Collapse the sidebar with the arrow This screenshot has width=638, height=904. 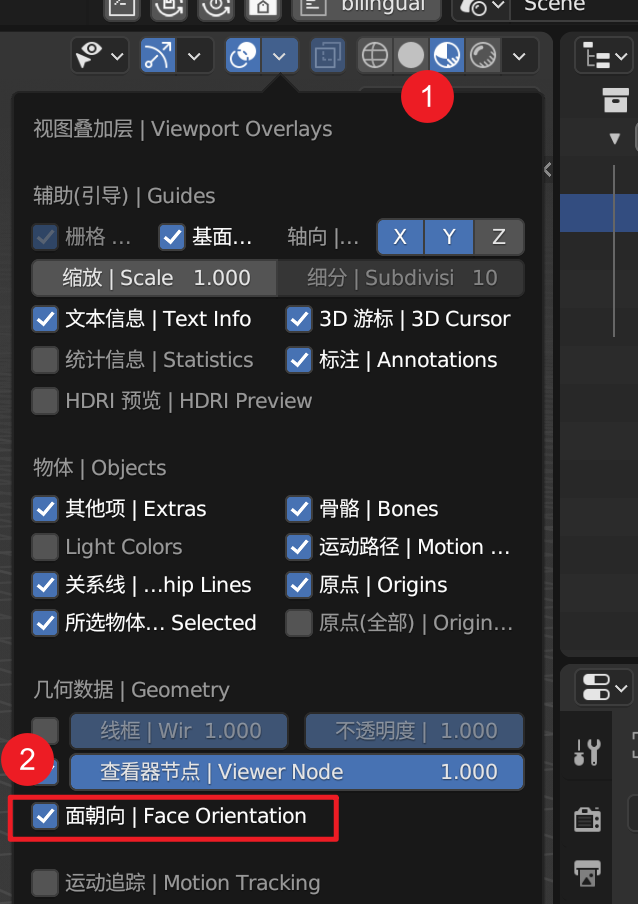pos(548,170)
